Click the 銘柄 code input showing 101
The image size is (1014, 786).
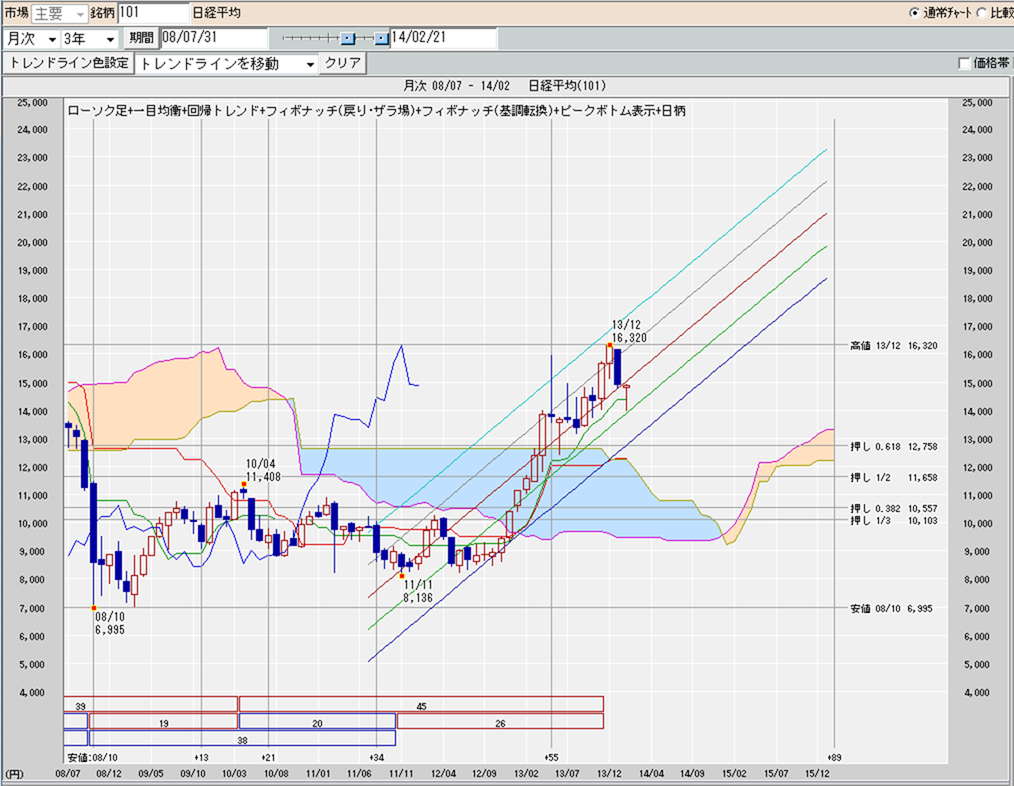[154, 13]
